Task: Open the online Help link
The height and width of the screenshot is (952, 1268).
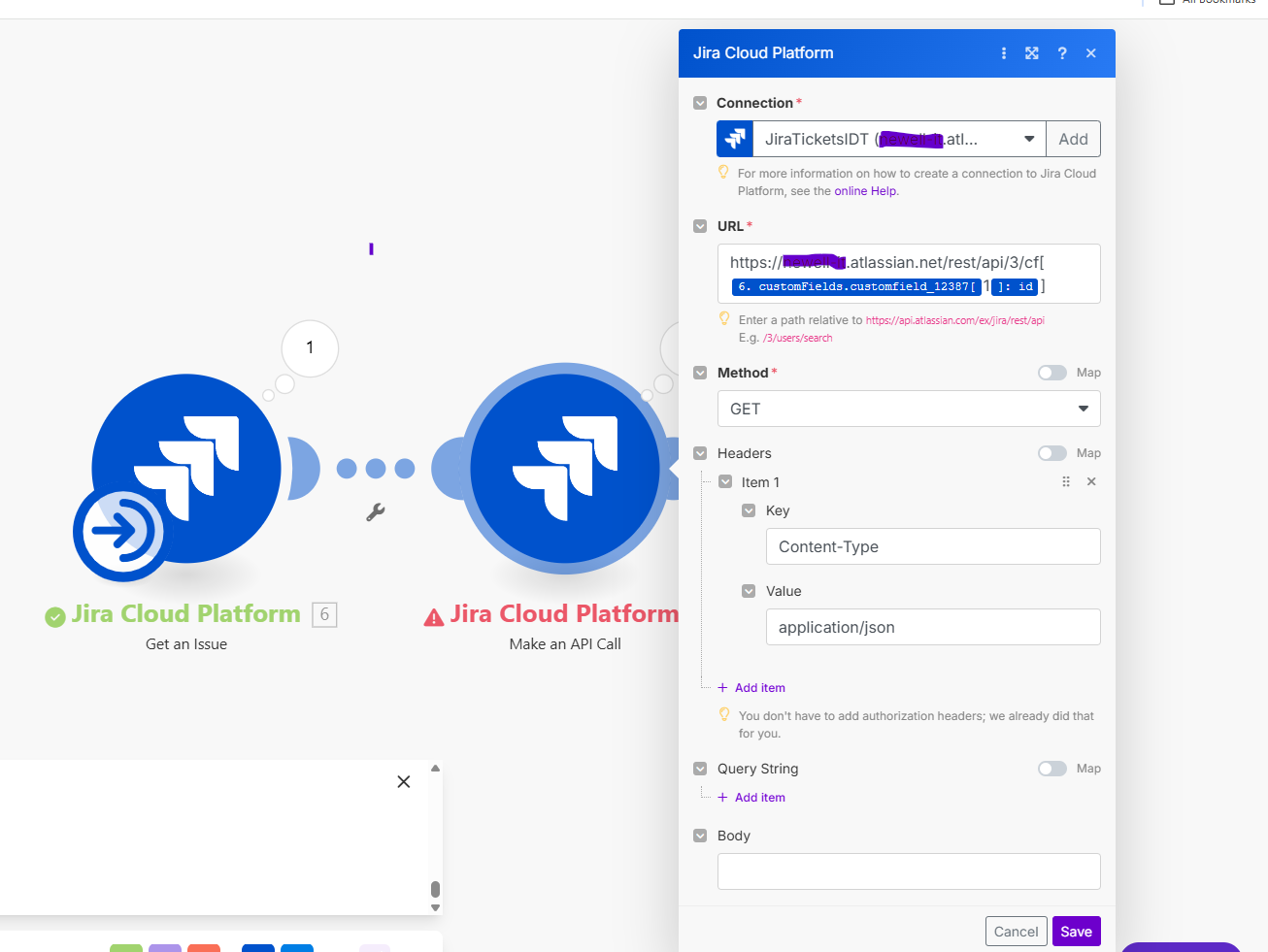Action: [865, 191]
